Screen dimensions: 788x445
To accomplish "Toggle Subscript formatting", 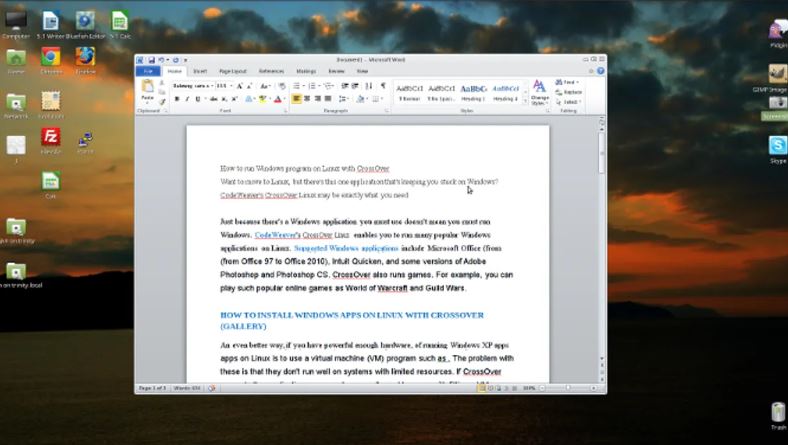I will pos(224,99).
